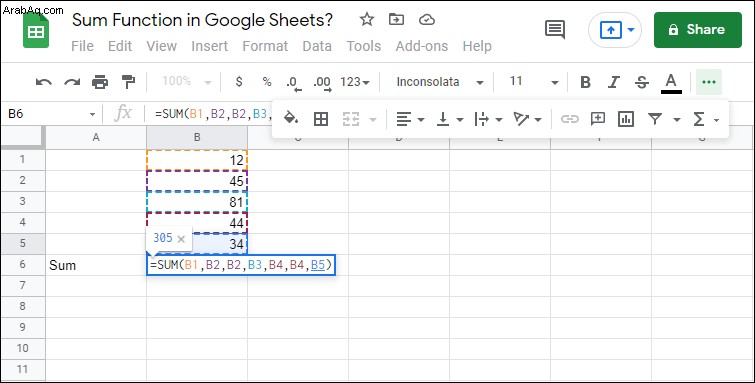Toggle Bold formatting
Viewport: 755px width, 383px height.
(585, 82)
